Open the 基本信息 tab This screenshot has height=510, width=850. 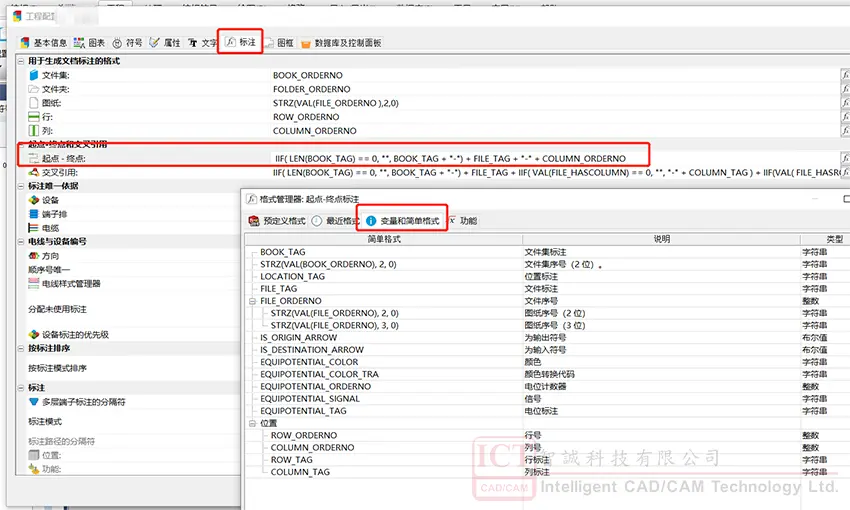click(43, 43)
